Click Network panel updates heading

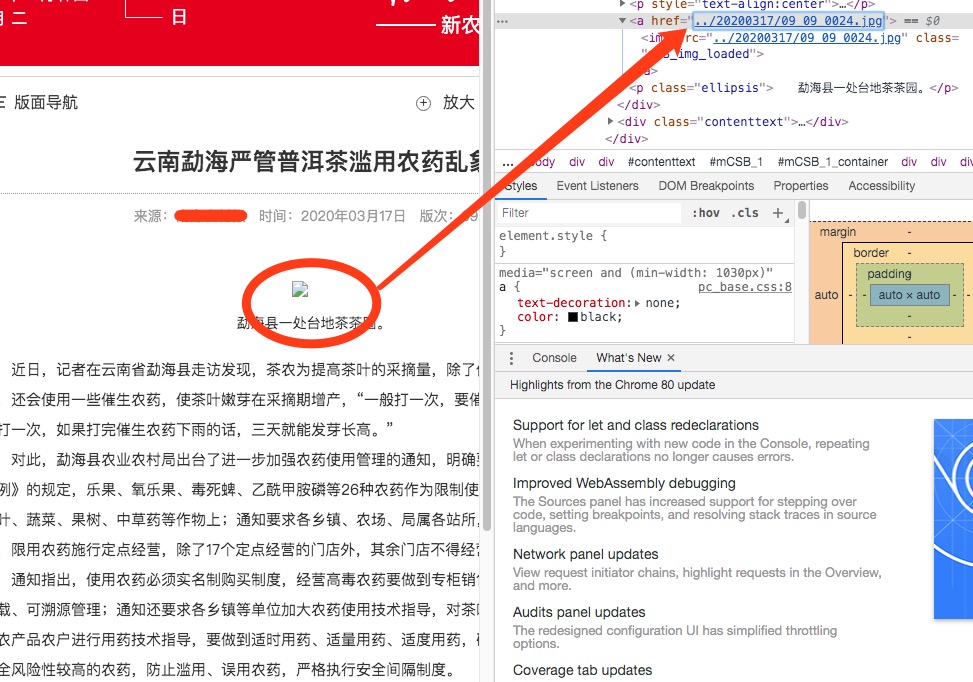pos(585,554)
